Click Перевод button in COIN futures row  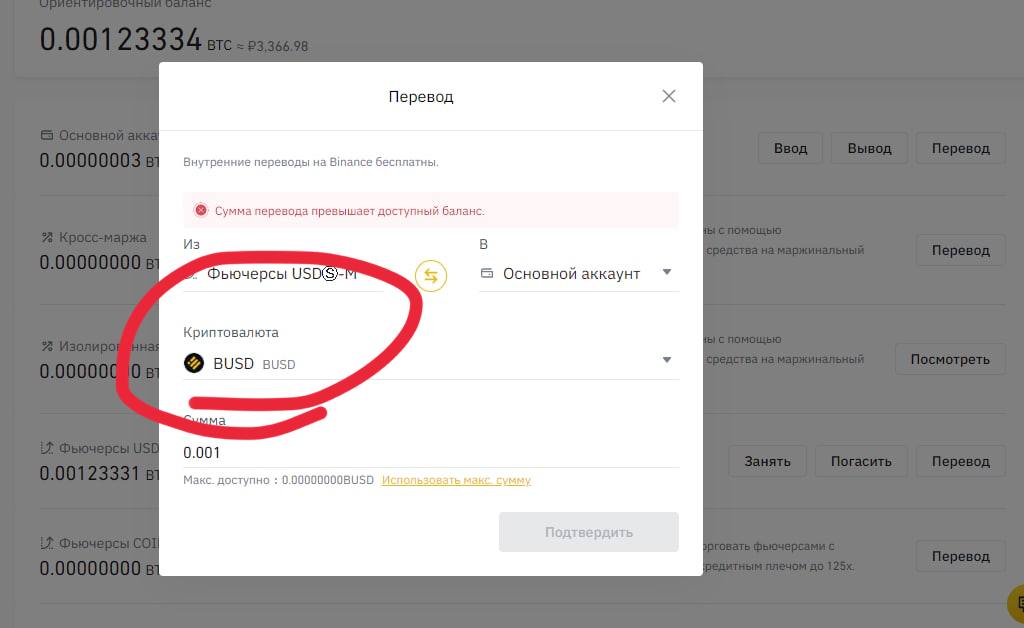960,556
